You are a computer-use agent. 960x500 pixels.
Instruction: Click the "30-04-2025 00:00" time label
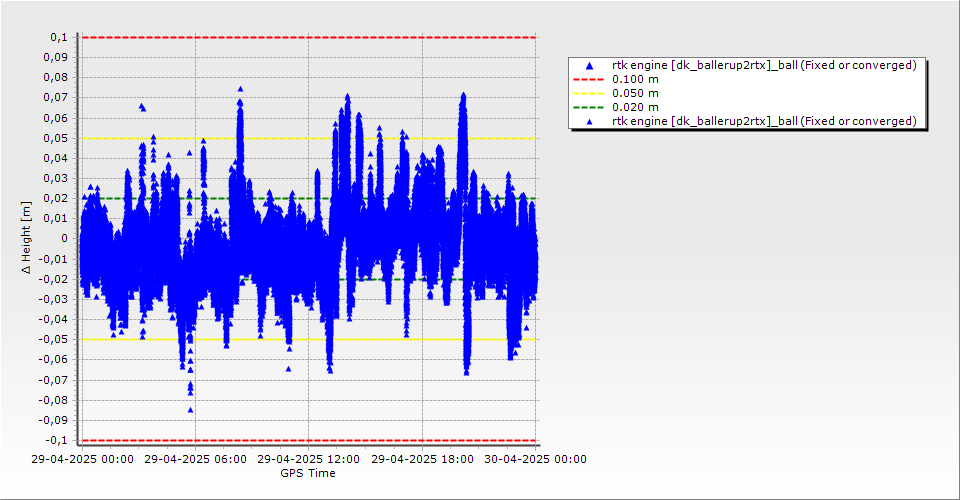click(536, 459)
